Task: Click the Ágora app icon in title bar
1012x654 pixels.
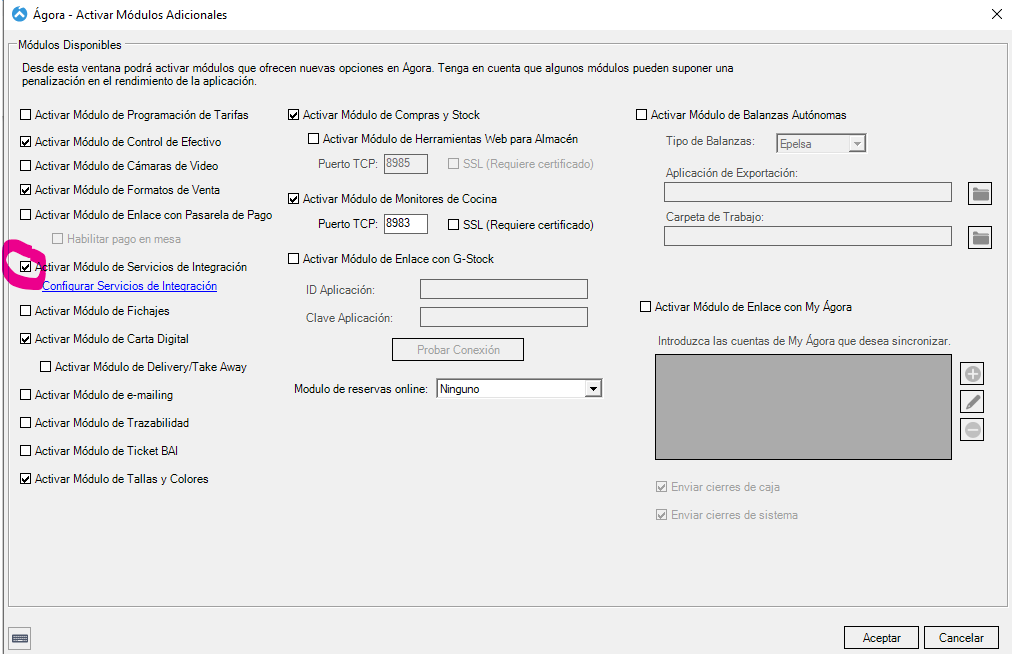Action: (x=20, y=14)
